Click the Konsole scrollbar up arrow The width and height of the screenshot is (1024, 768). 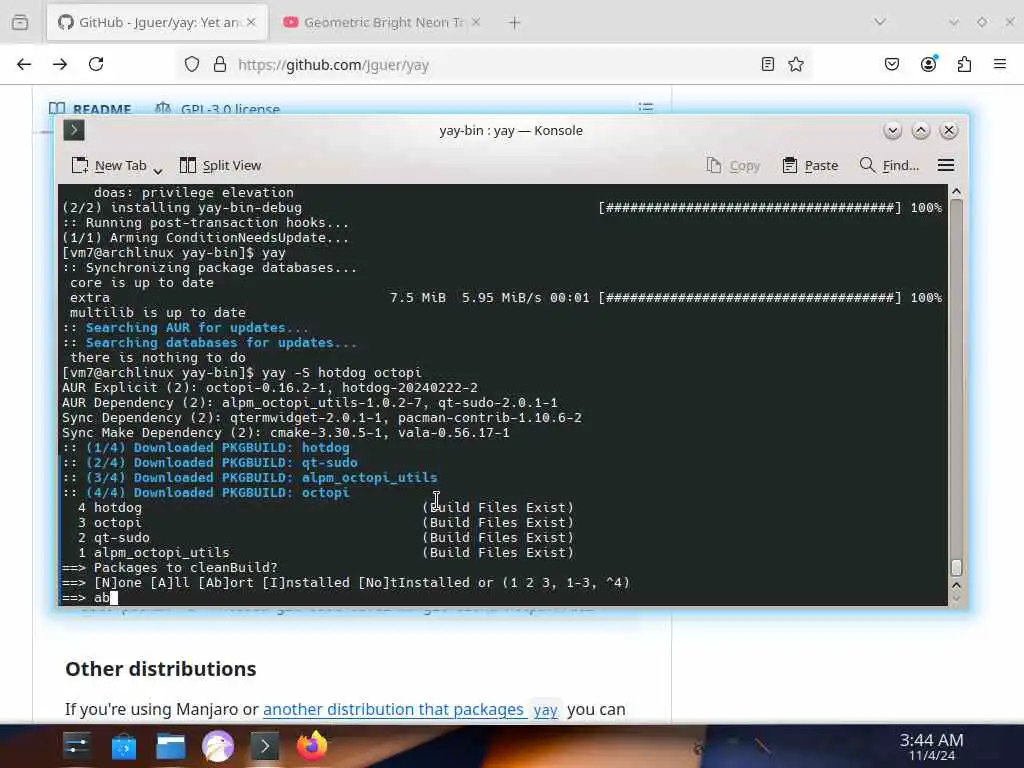click(956, 191)
